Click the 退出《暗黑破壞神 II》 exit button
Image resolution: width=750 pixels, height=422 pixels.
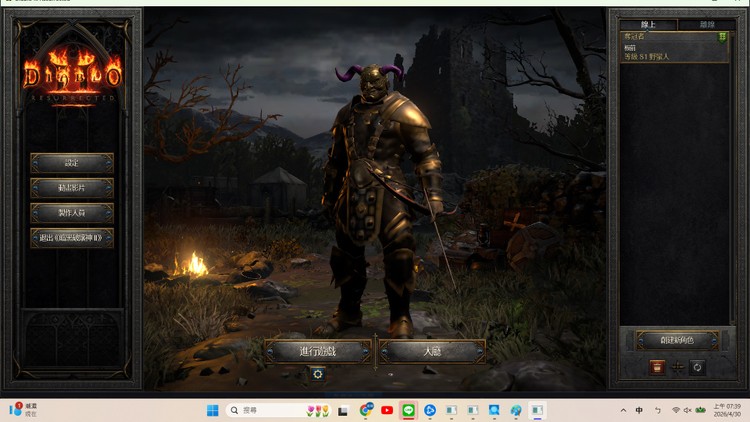(72, 238)
